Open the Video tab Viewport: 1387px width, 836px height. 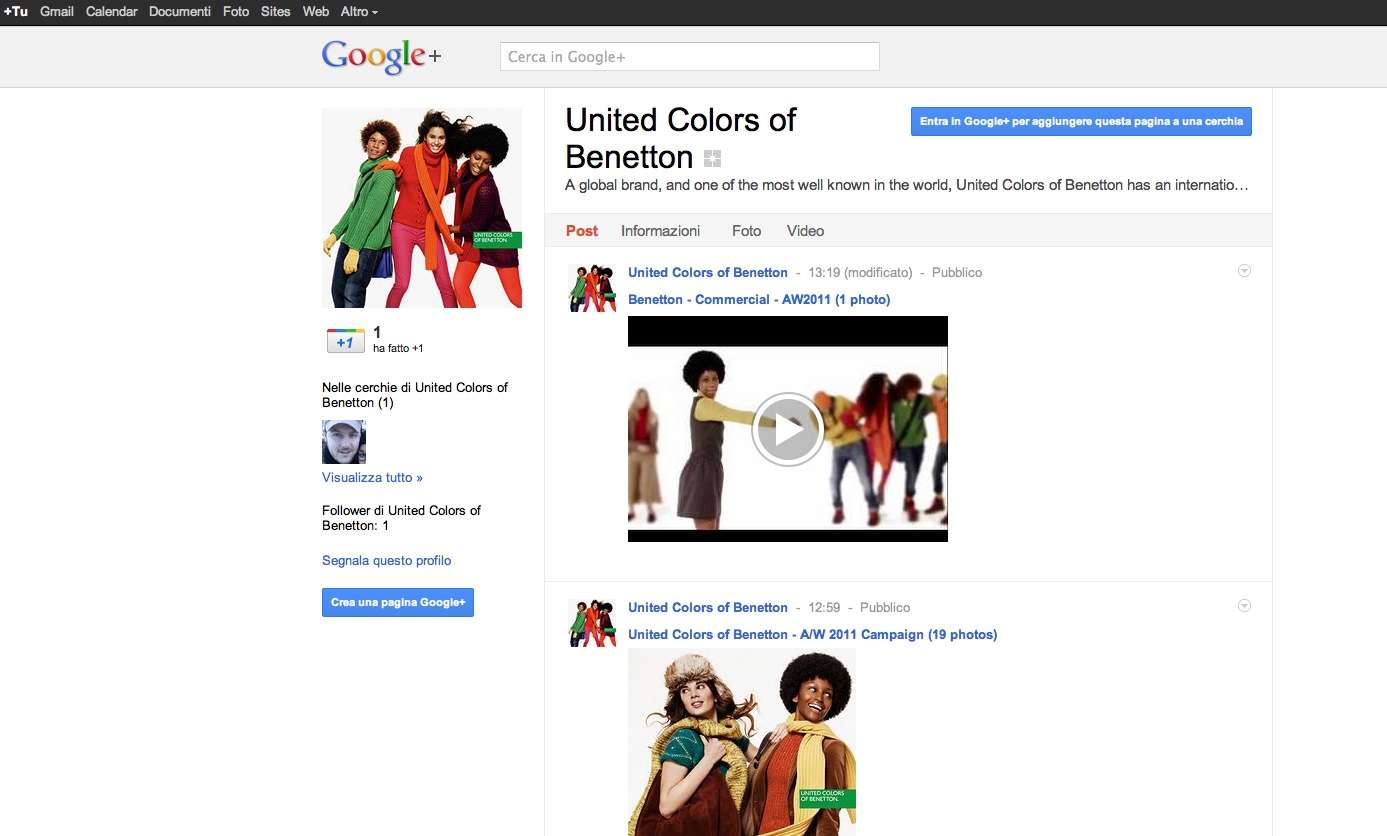[x=805, y=231]
